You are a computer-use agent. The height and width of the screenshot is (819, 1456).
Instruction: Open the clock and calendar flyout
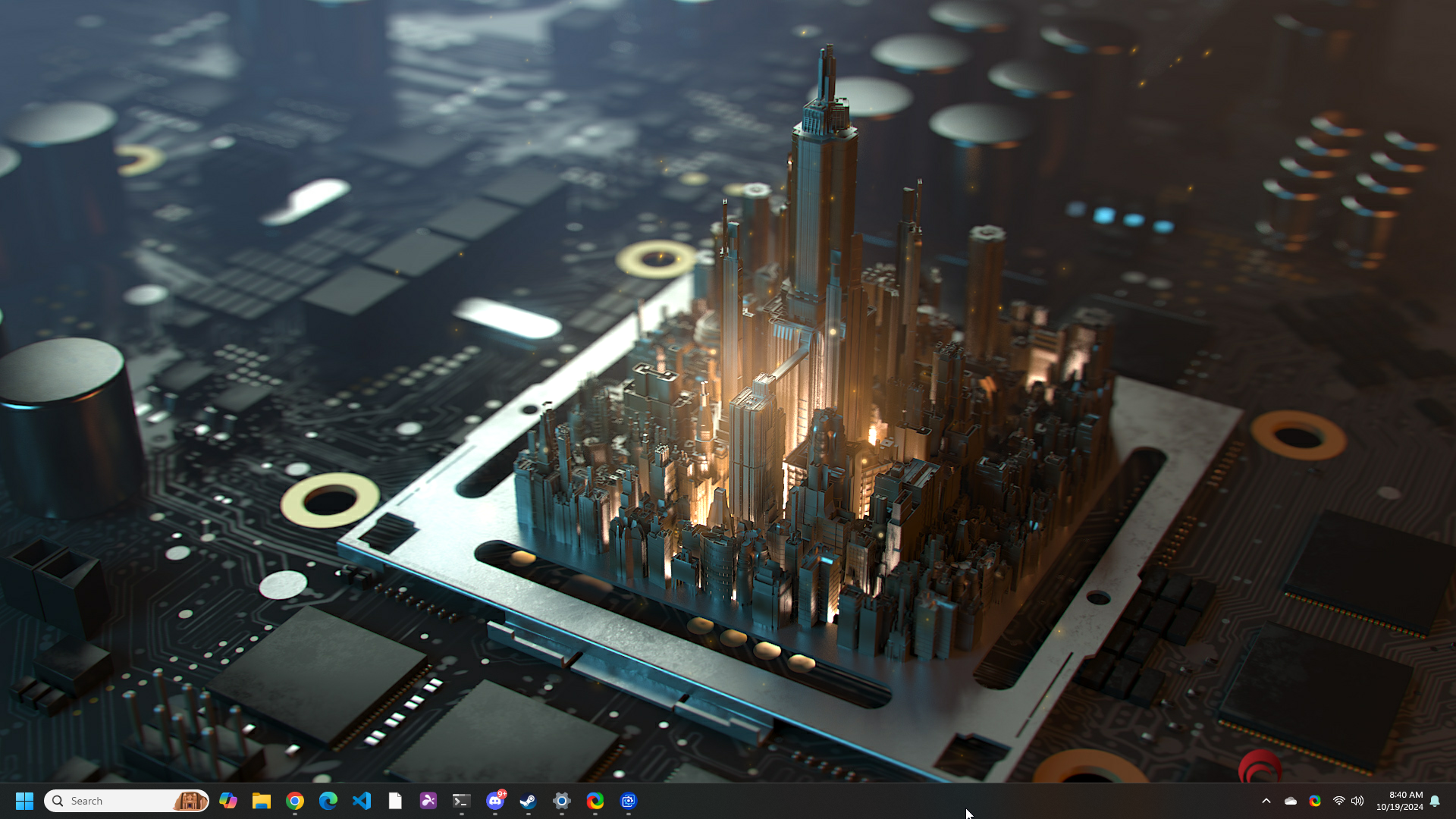click(x=1400, y=801)
